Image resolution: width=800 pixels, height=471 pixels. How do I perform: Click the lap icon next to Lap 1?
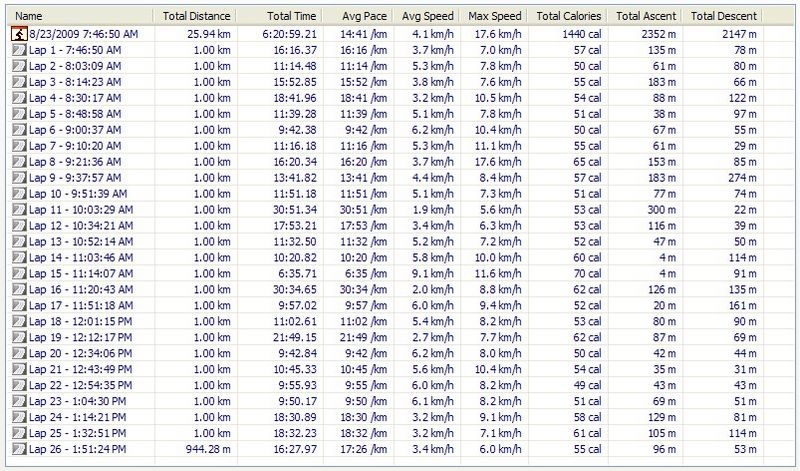tap(18, 49)
